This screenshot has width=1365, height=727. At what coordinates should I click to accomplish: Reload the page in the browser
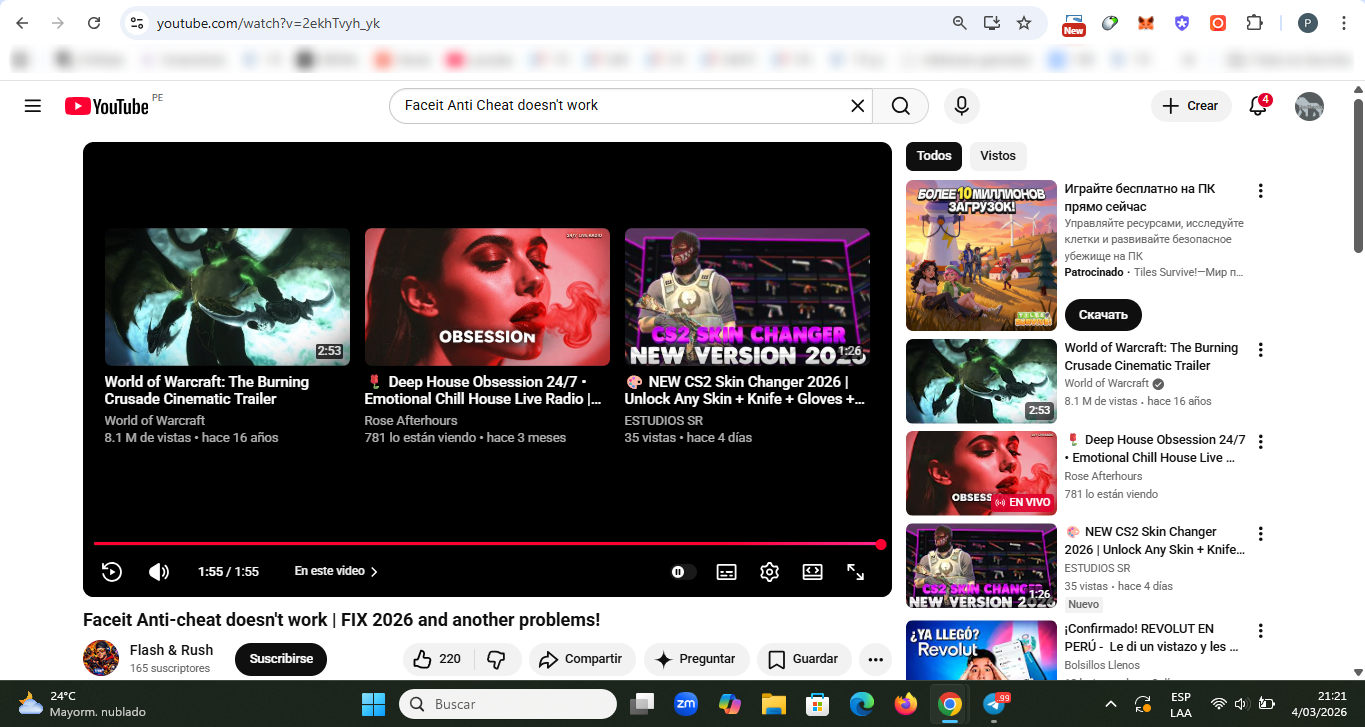(94, 23)
